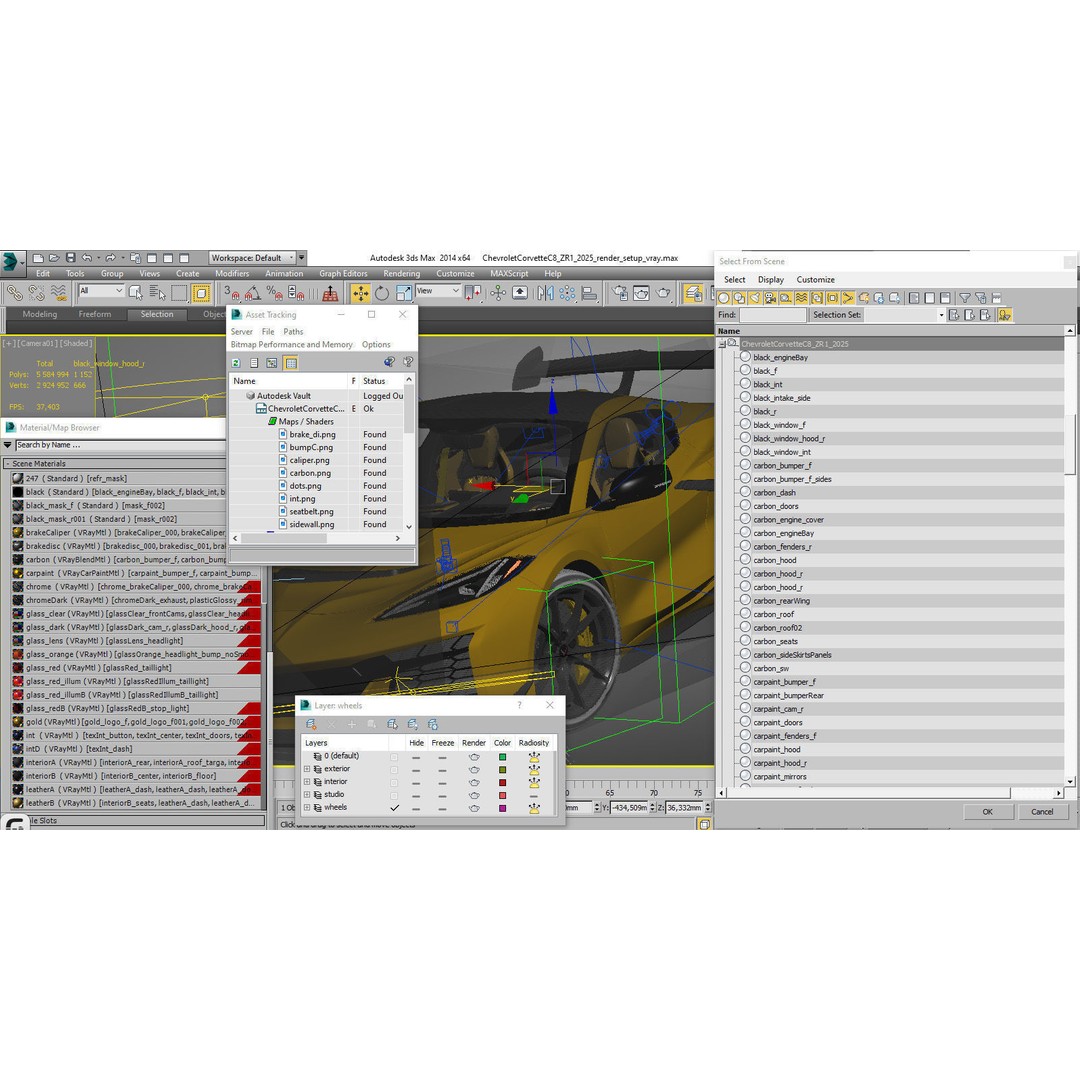Change the interior layer color swatch
This screenshot has height=1080, width=1080.
tap(503, 782)
